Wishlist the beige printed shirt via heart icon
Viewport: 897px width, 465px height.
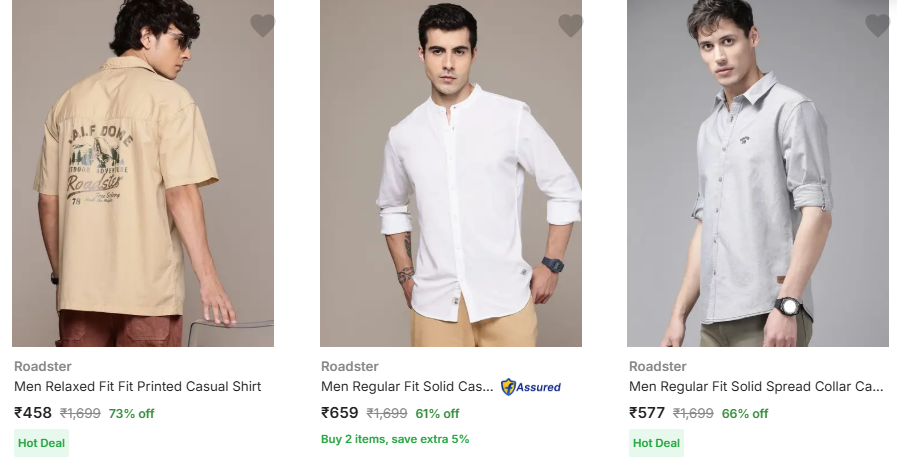pyautogui.click(x=262, y=26)
